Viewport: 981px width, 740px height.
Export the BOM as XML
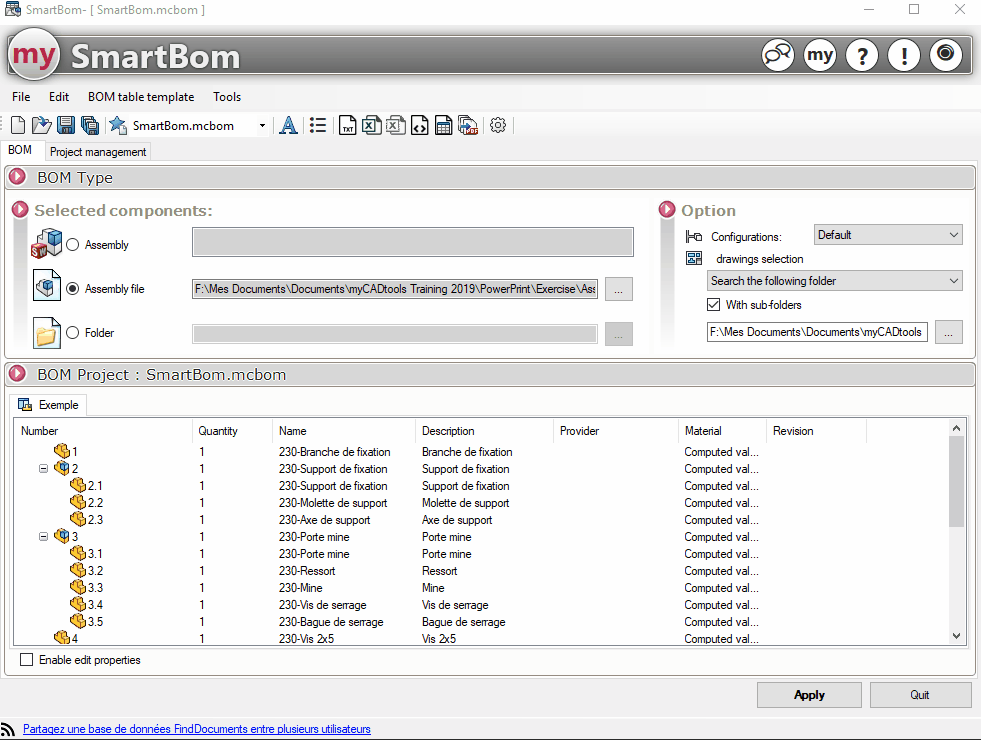pos(419,125)
